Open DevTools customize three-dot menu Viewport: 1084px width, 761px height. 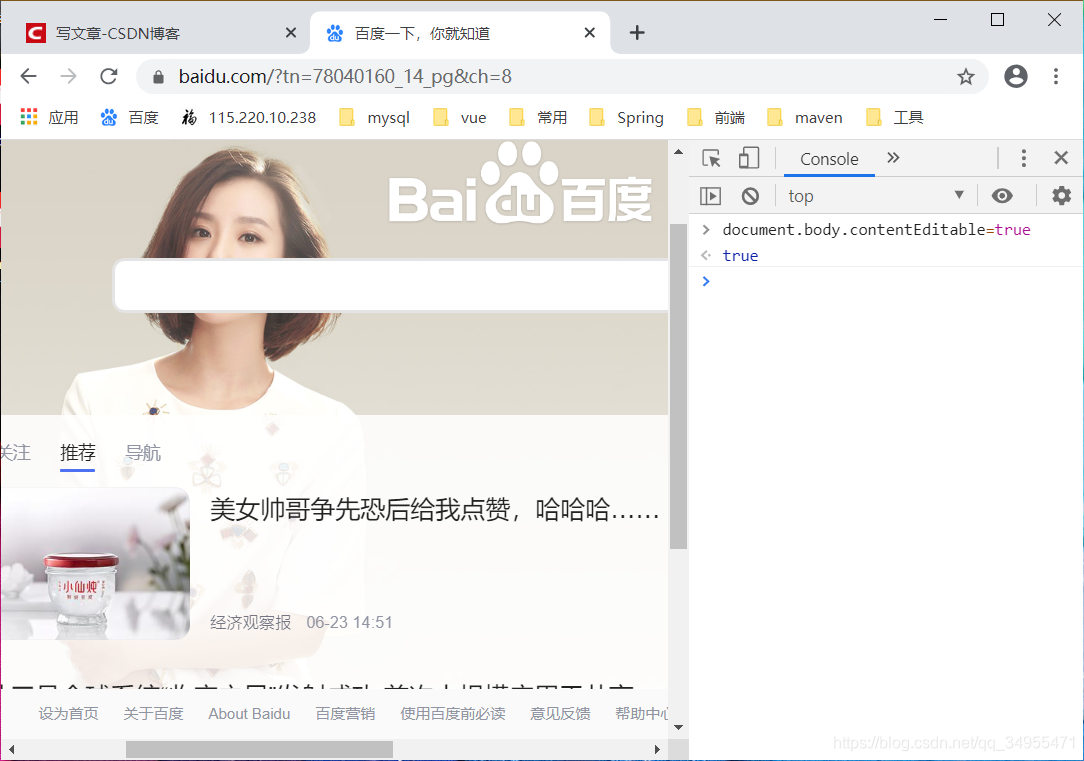click(1024, 158)
